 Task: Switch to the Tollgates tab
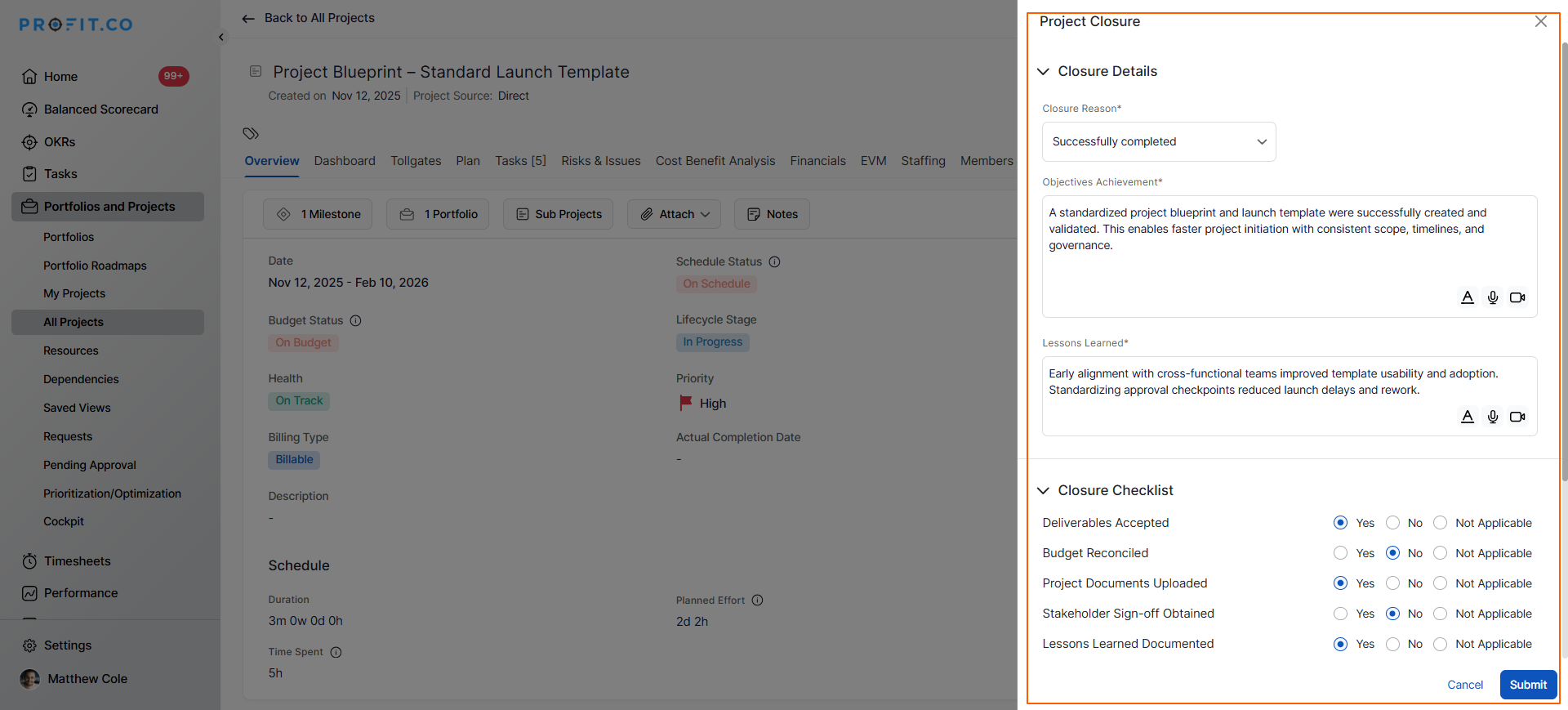click(416, 161)
